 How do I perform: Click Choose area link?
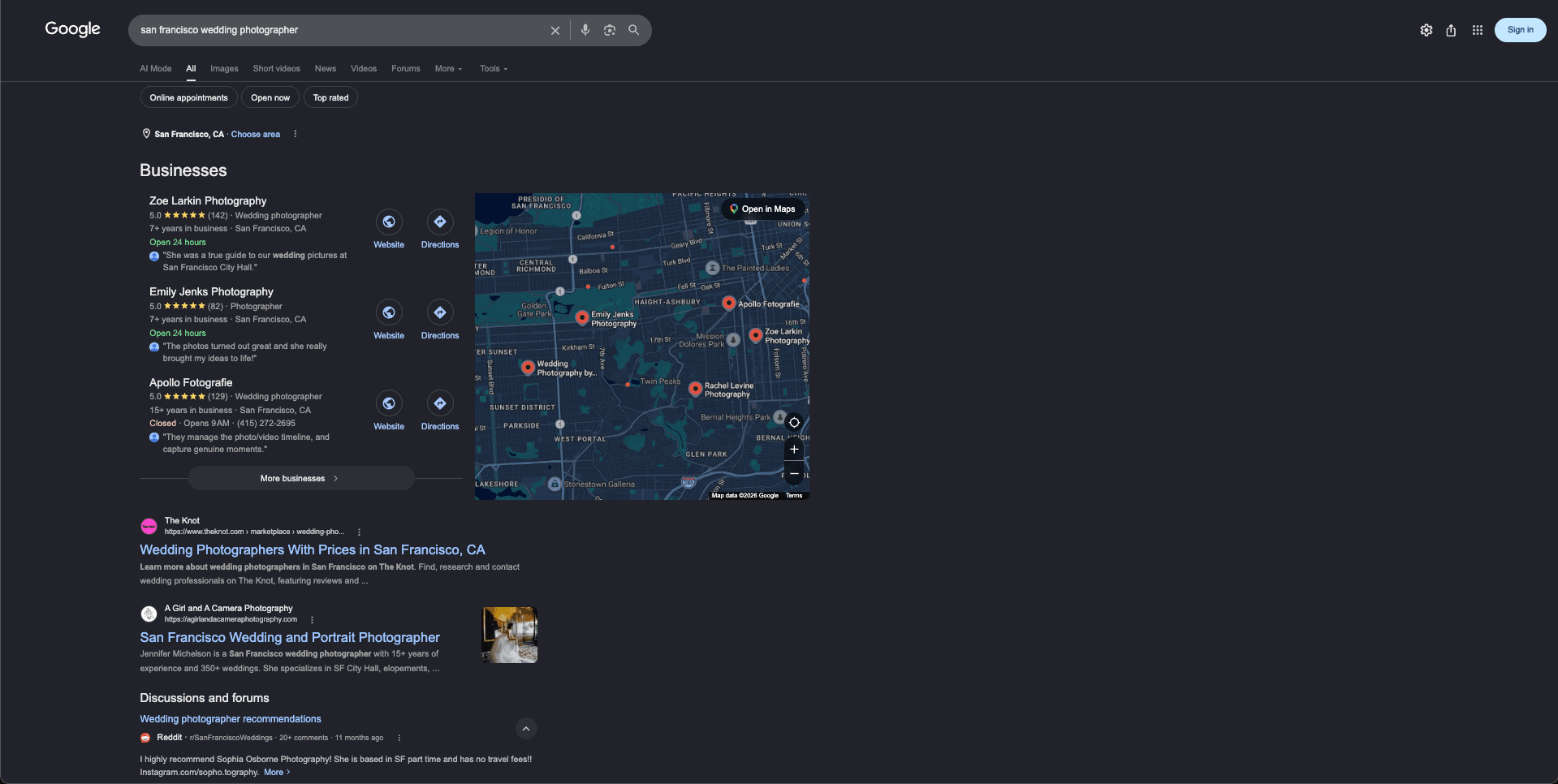[256, 135]
